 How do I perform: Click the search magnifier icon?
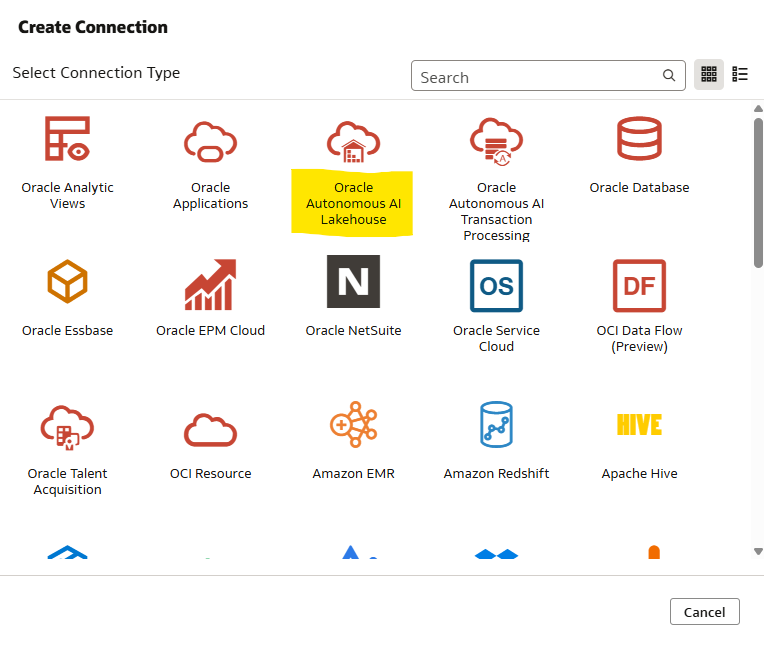(669, 76)
